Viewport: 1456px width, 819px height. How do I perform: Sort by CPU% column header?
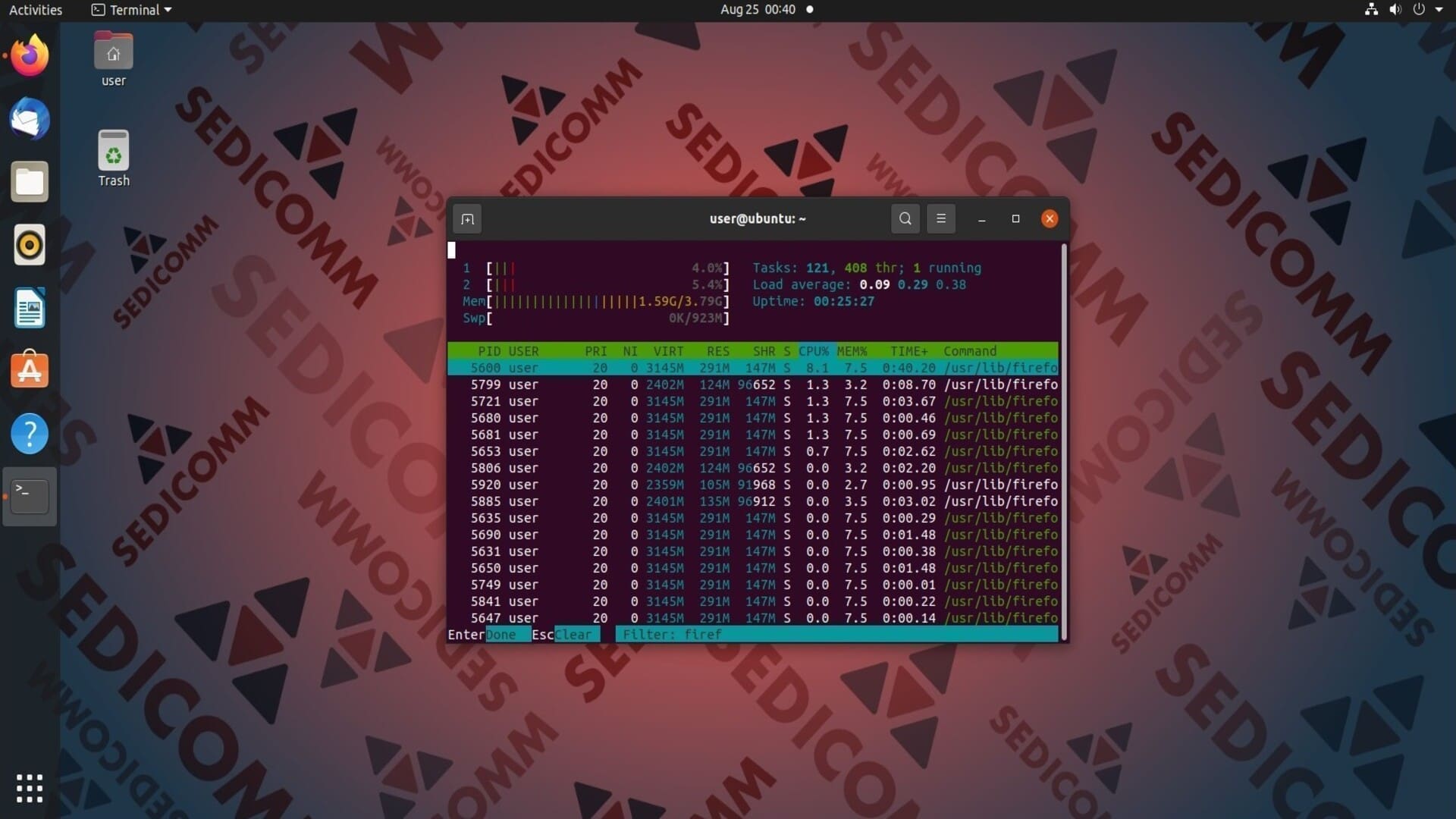click(814, 351)
